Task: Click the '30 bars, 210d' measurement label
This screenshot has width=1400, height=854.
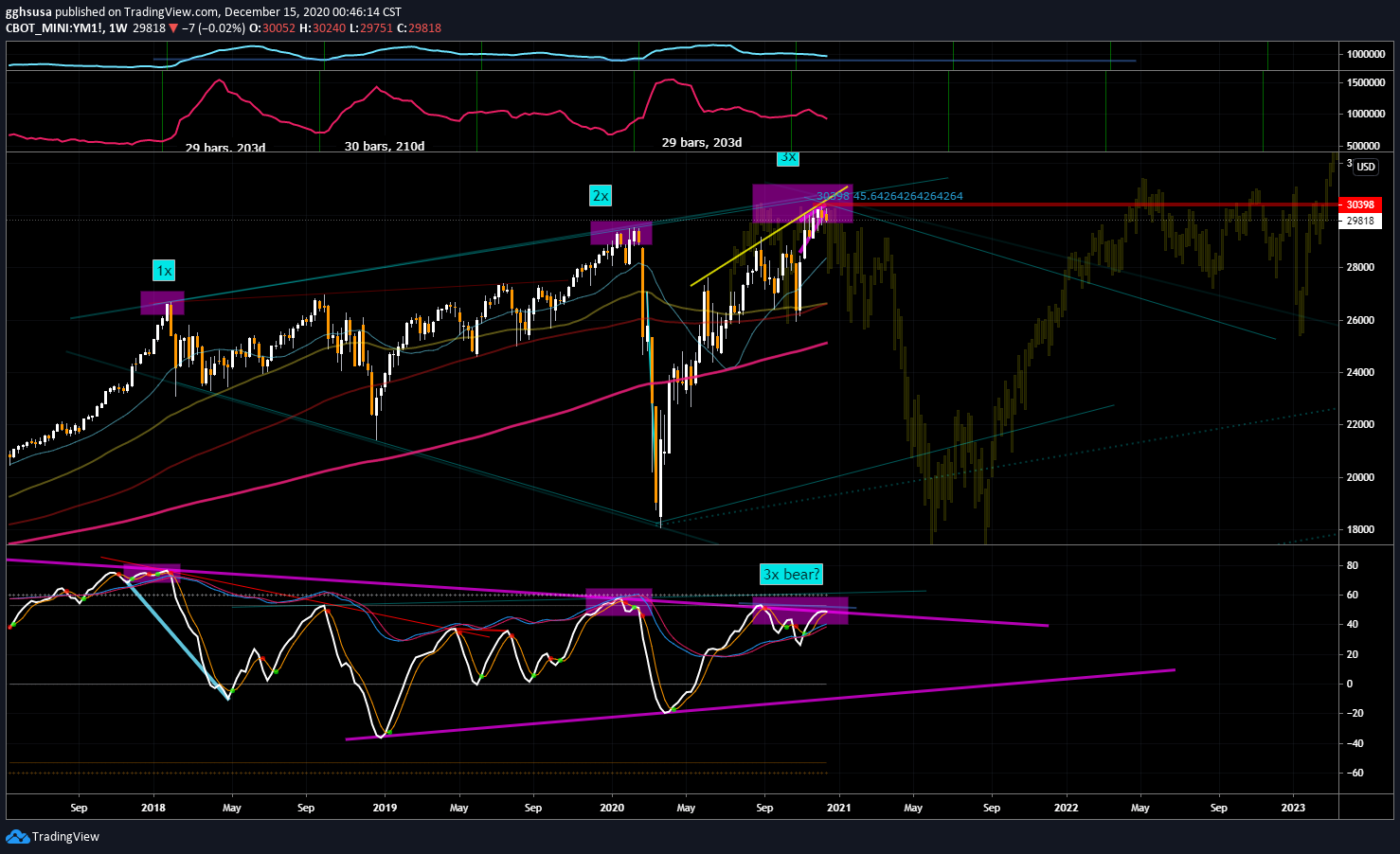Action: 385,146
